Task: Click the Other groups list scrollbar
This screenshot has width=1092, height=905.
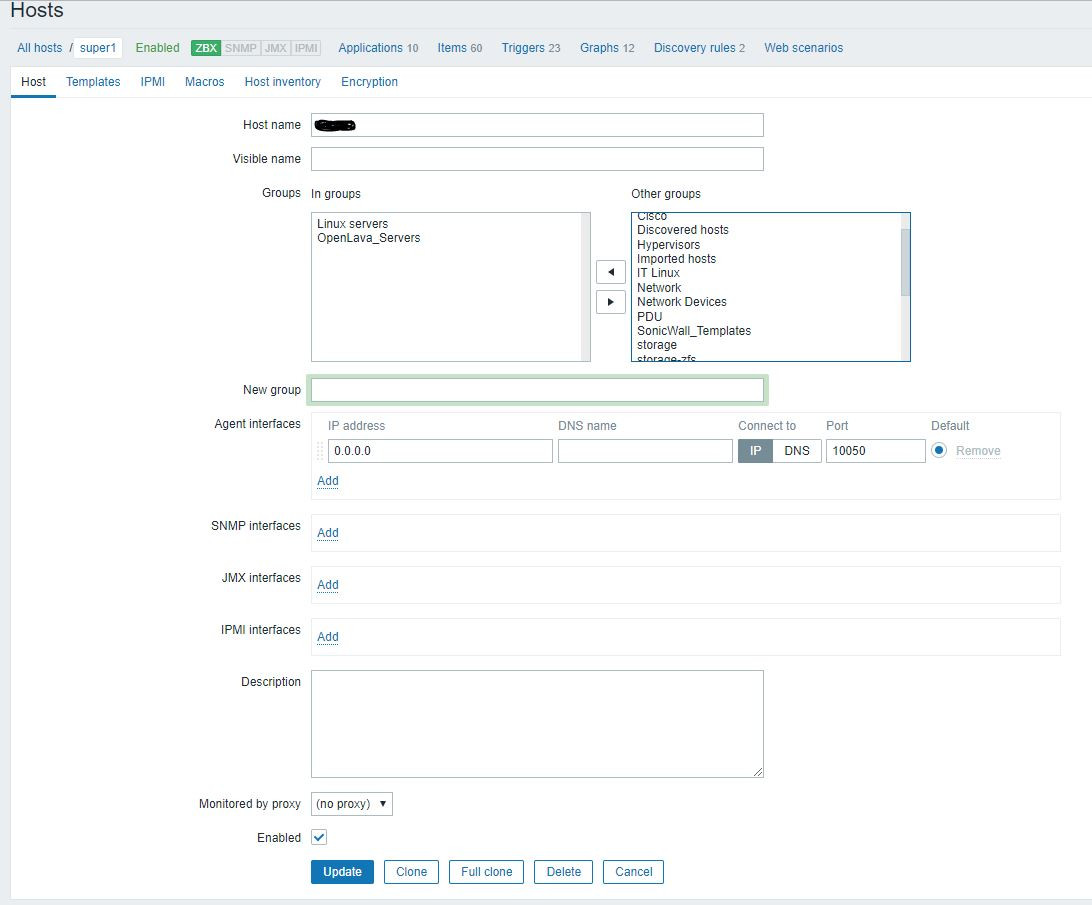Action: pos(905,262)
